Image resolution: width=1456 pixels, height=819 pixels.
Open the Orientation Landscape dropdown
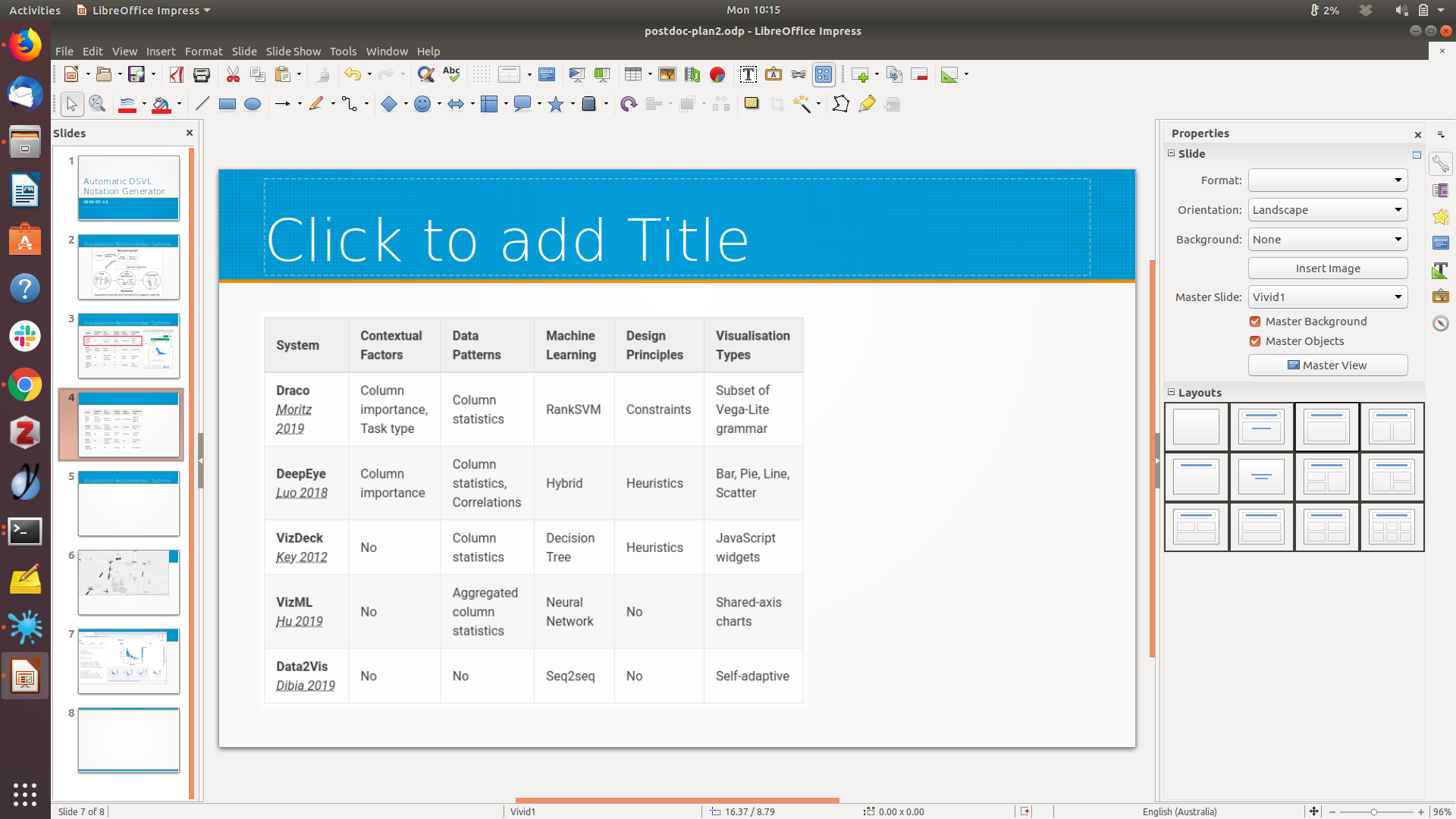[x=1327, y=210]
